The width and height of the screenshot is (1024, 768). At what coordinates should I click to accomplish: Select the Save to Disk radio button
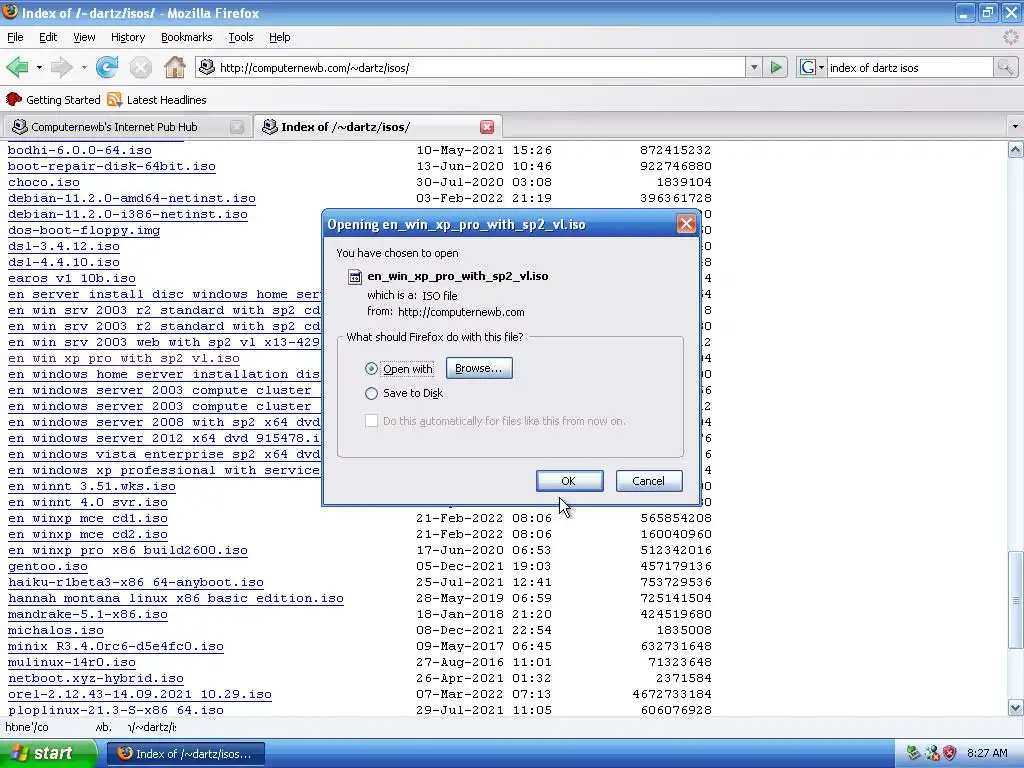[x=372, y=393]
